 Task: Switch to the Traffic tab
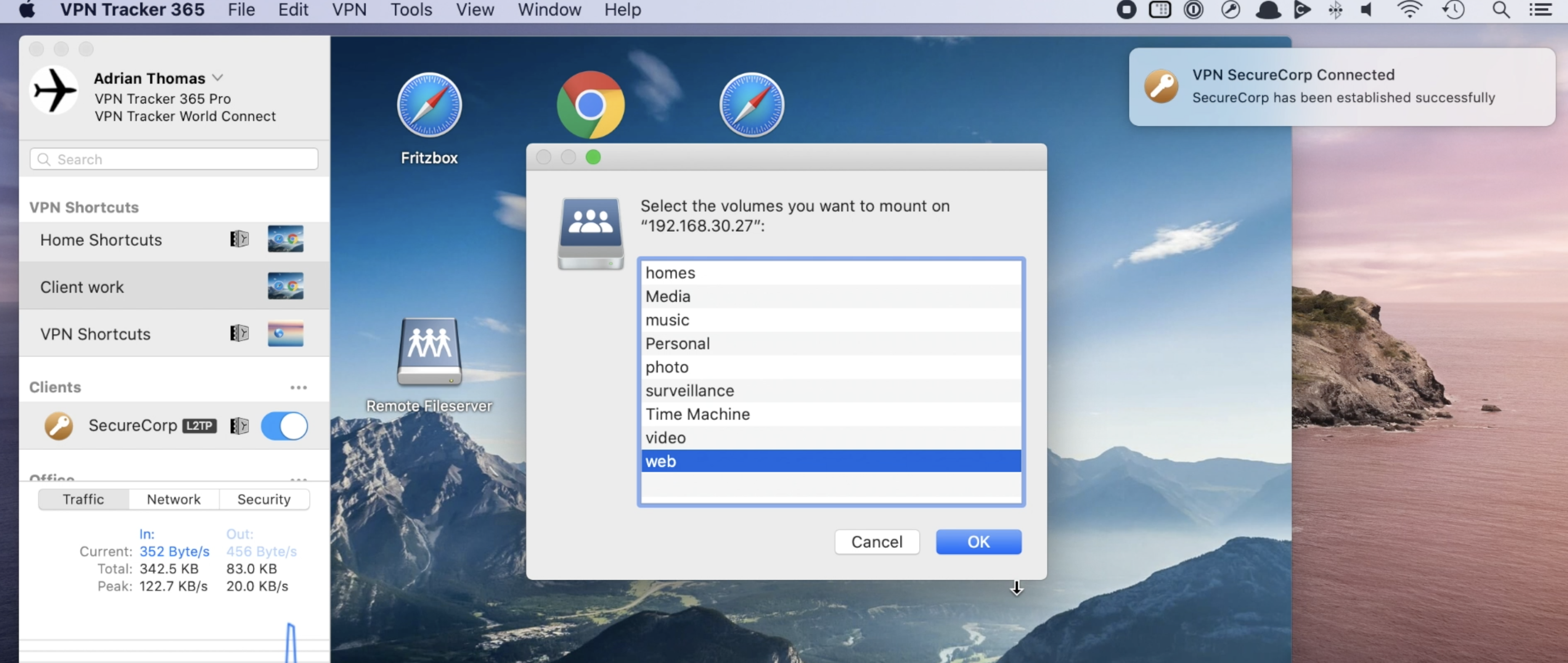point(83,499)
